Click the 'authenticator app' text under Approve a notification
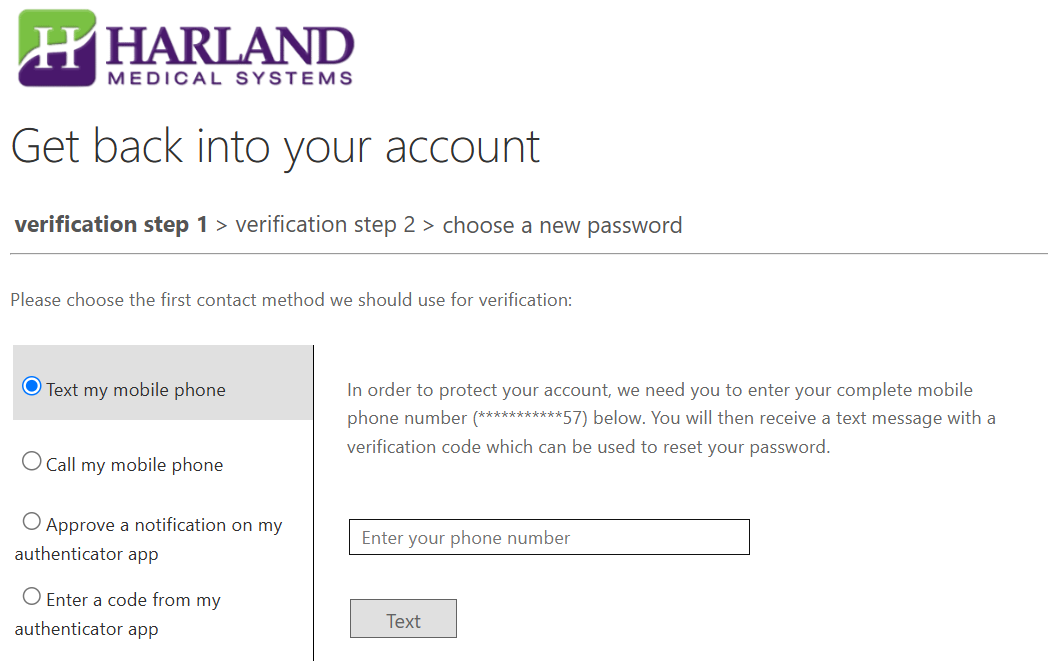The height and width of the screenshot is (661, 1048). 86,554
